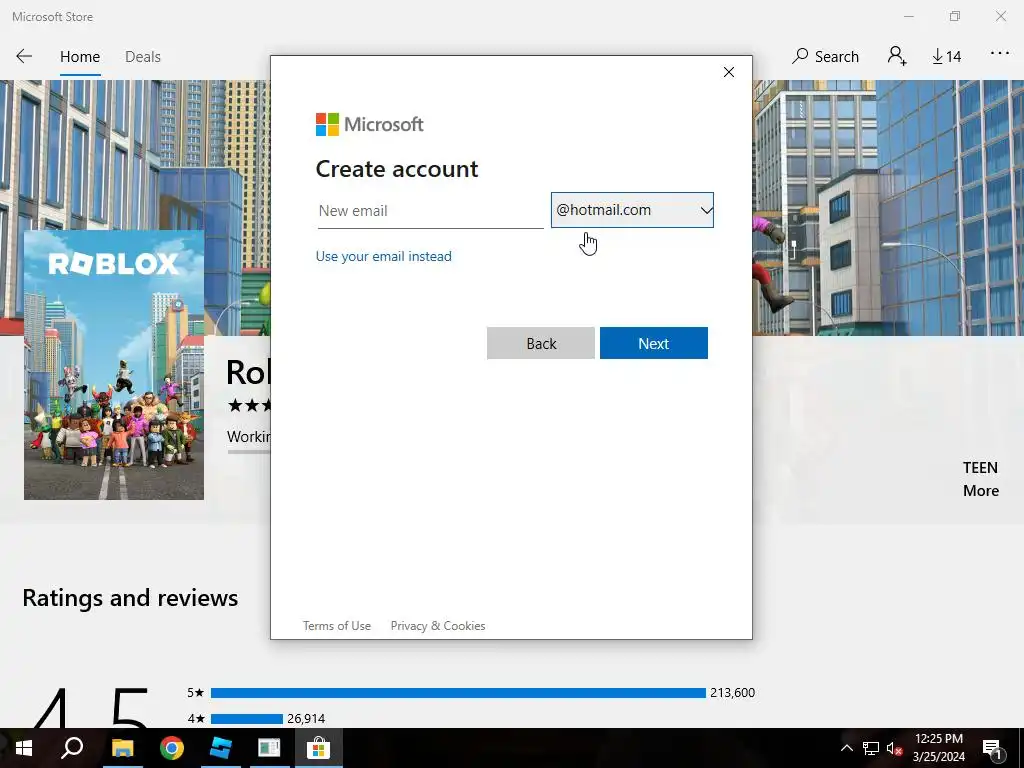1024x768 pixels.
Task: Click the Back button
Action: (x=541, y=344)
